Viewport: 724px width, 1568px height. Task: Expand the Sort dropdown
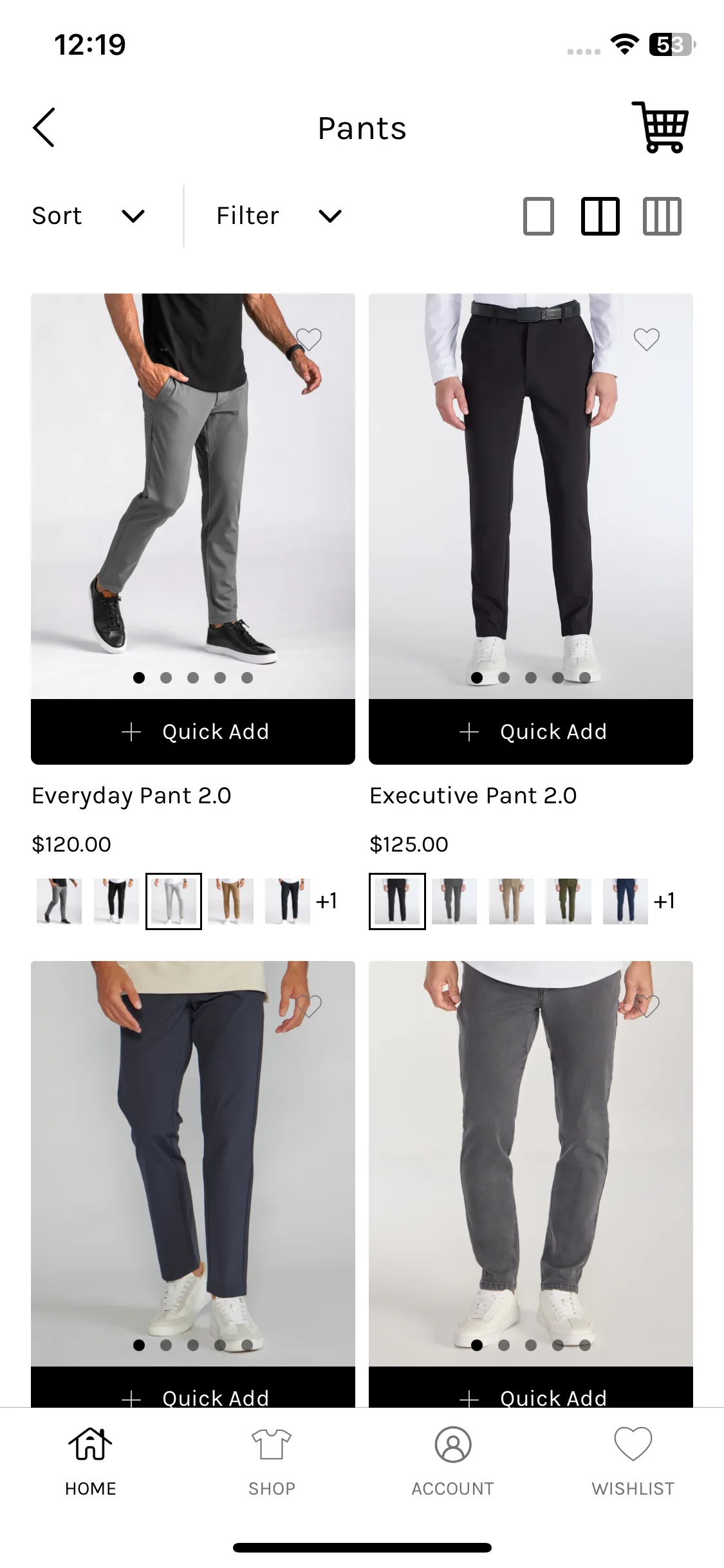88,216
